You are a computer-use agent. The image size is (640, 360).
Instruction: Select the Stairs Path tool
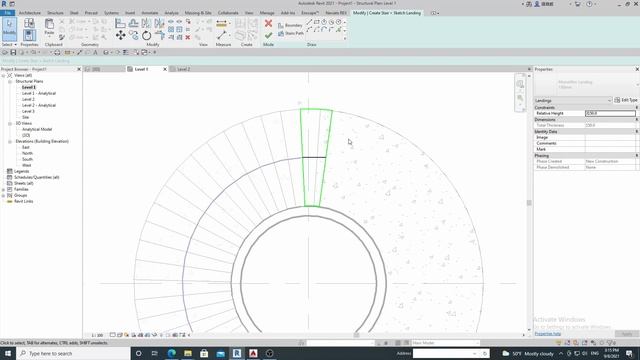(x=291, y=33)
